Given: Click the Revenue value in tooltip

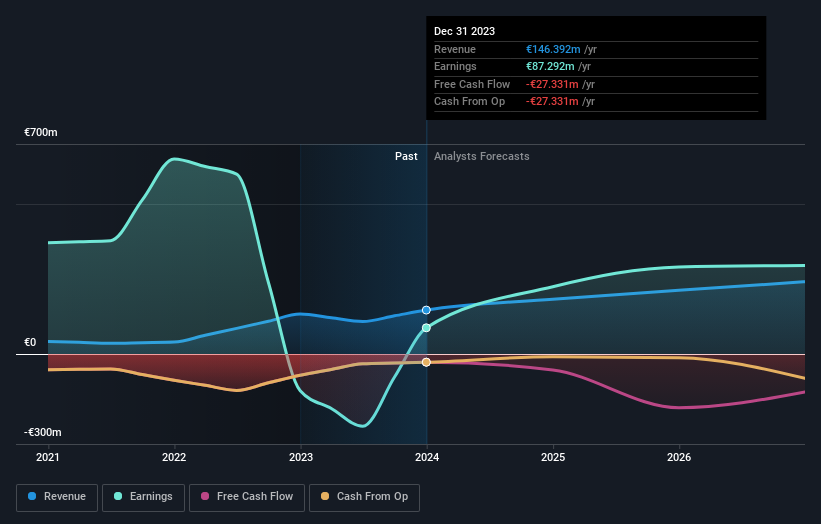Looking at the screenshot, I should 553,49.
